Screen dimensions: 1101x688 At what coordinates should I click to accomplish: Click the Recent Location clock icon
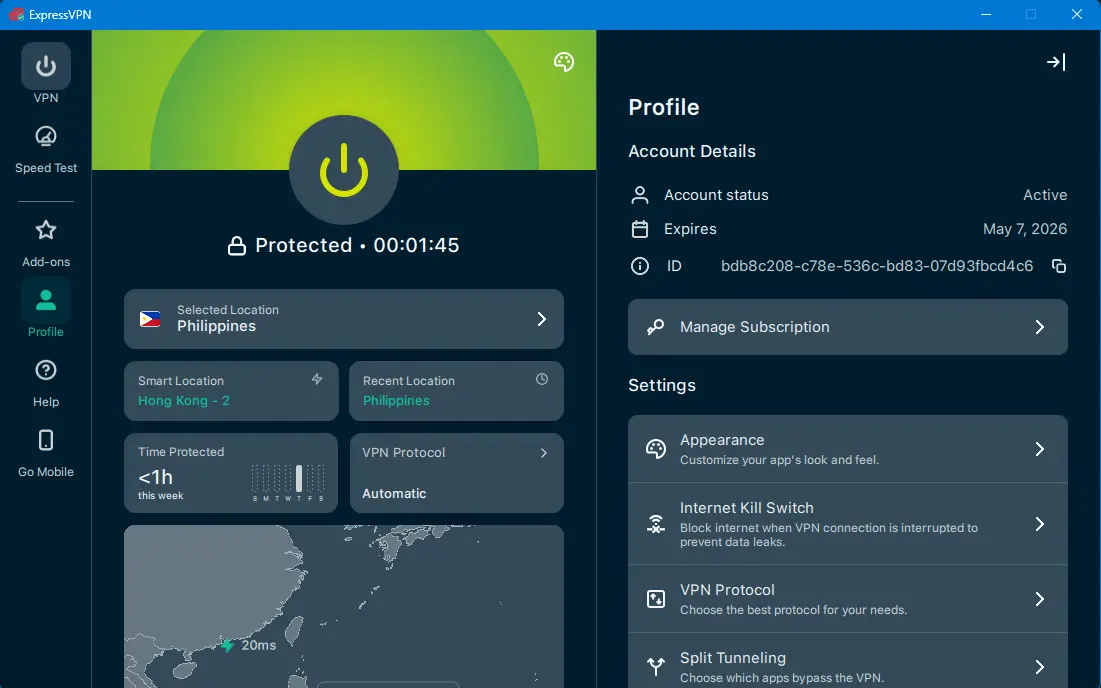point(542,379)
